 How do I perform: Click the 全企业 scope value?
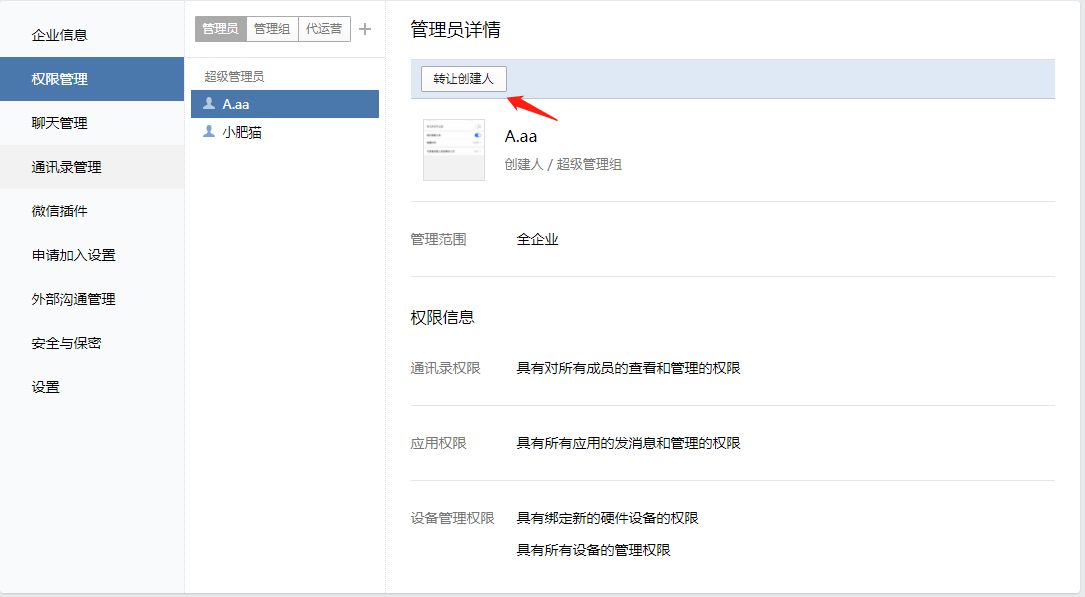point(538,239)
